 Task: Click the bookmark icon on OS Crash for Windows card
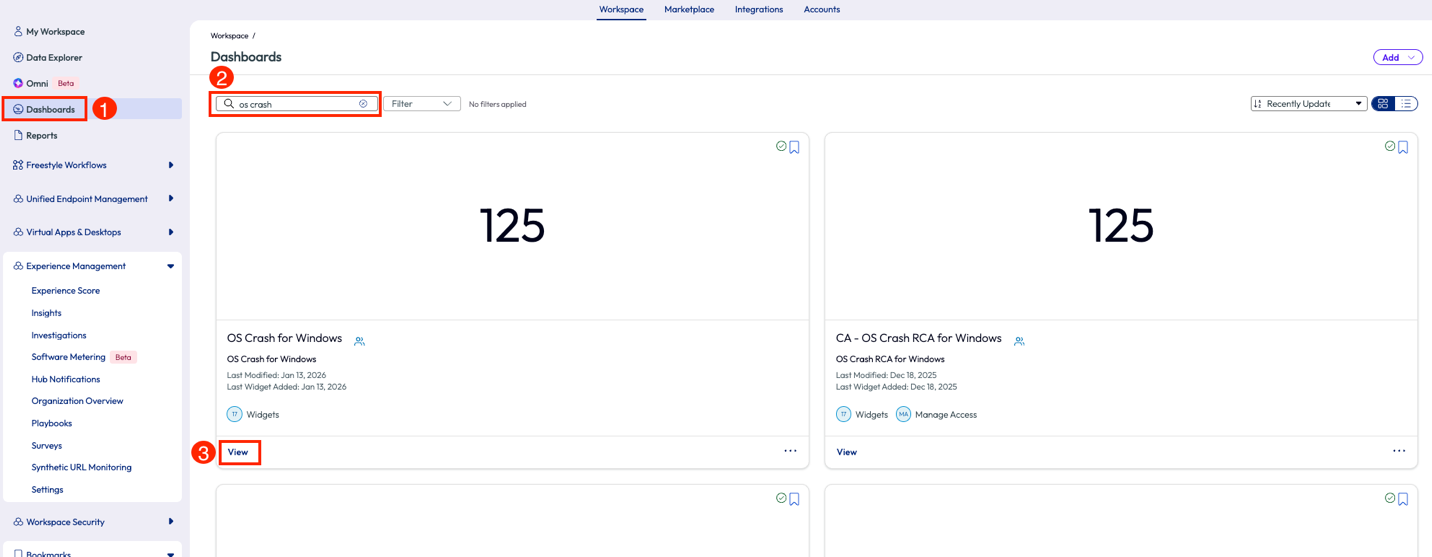[795, 147]
